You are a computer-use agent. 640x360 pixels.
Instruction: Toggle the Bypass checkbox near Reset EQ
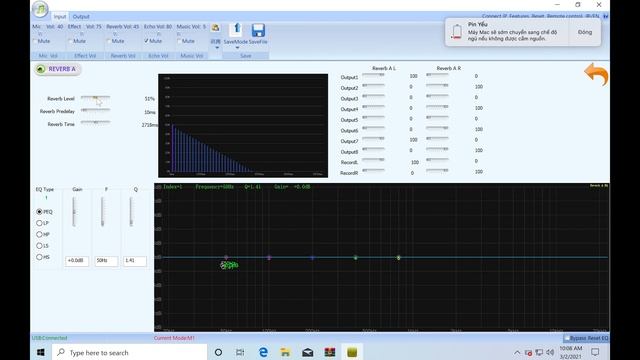tap(567, 338)
